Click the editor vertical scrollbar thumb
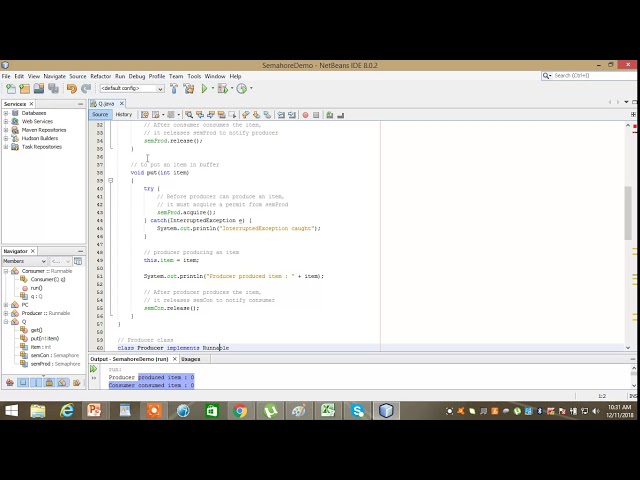Screen dimensions: 640x480 coord(628,213)
